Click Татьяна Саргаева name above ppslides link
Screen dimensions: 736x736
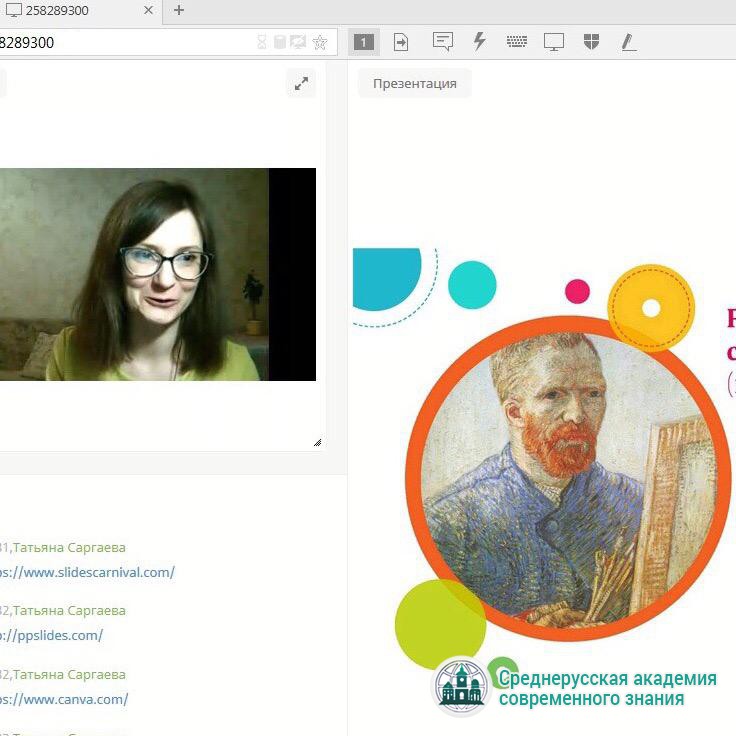click(x=69, y=610)
